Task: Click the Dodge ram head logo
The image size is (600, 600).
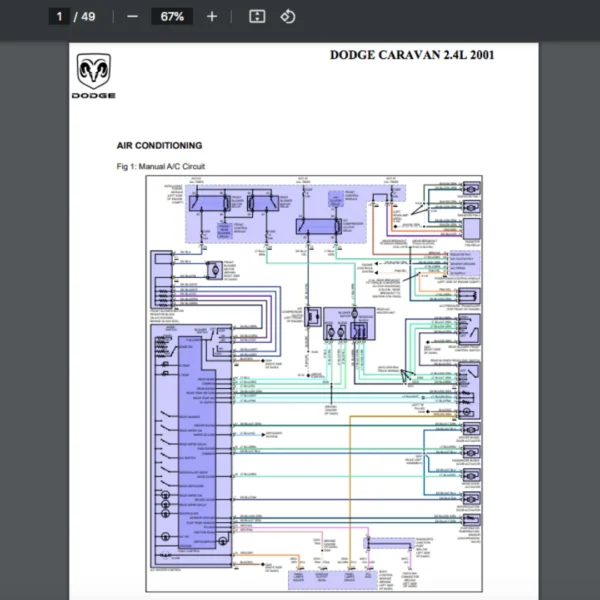Action: pos(93,71)
